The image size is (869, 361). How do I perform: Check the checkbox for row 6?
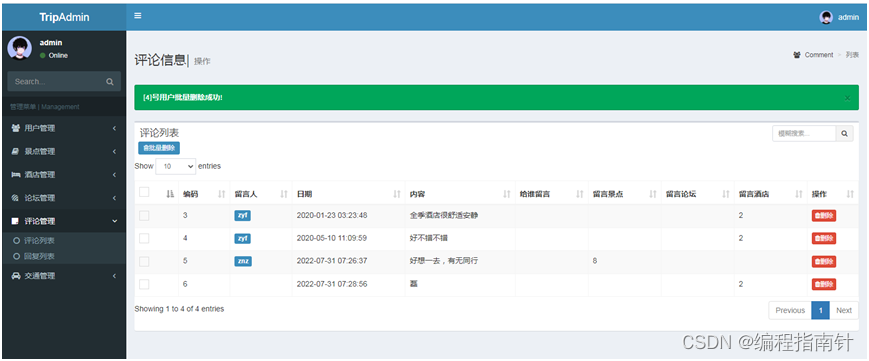(x=144, y=284)
